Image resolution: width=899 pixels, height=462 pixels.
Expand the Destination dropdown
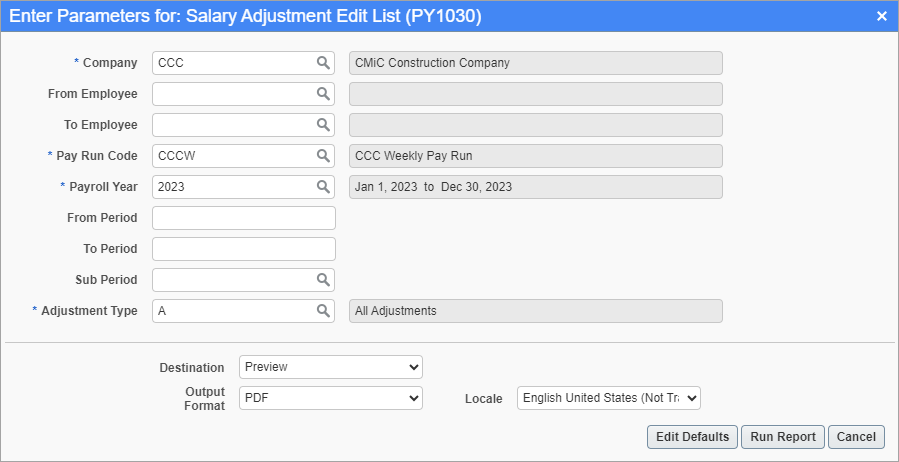tap(331, 367)
